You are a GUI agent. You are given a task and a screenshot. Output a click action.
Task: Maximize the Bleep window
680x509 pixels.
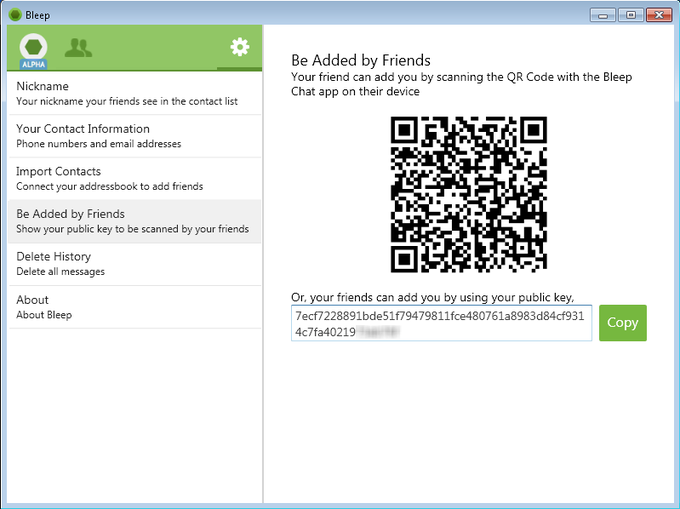(x=631, y=15)
